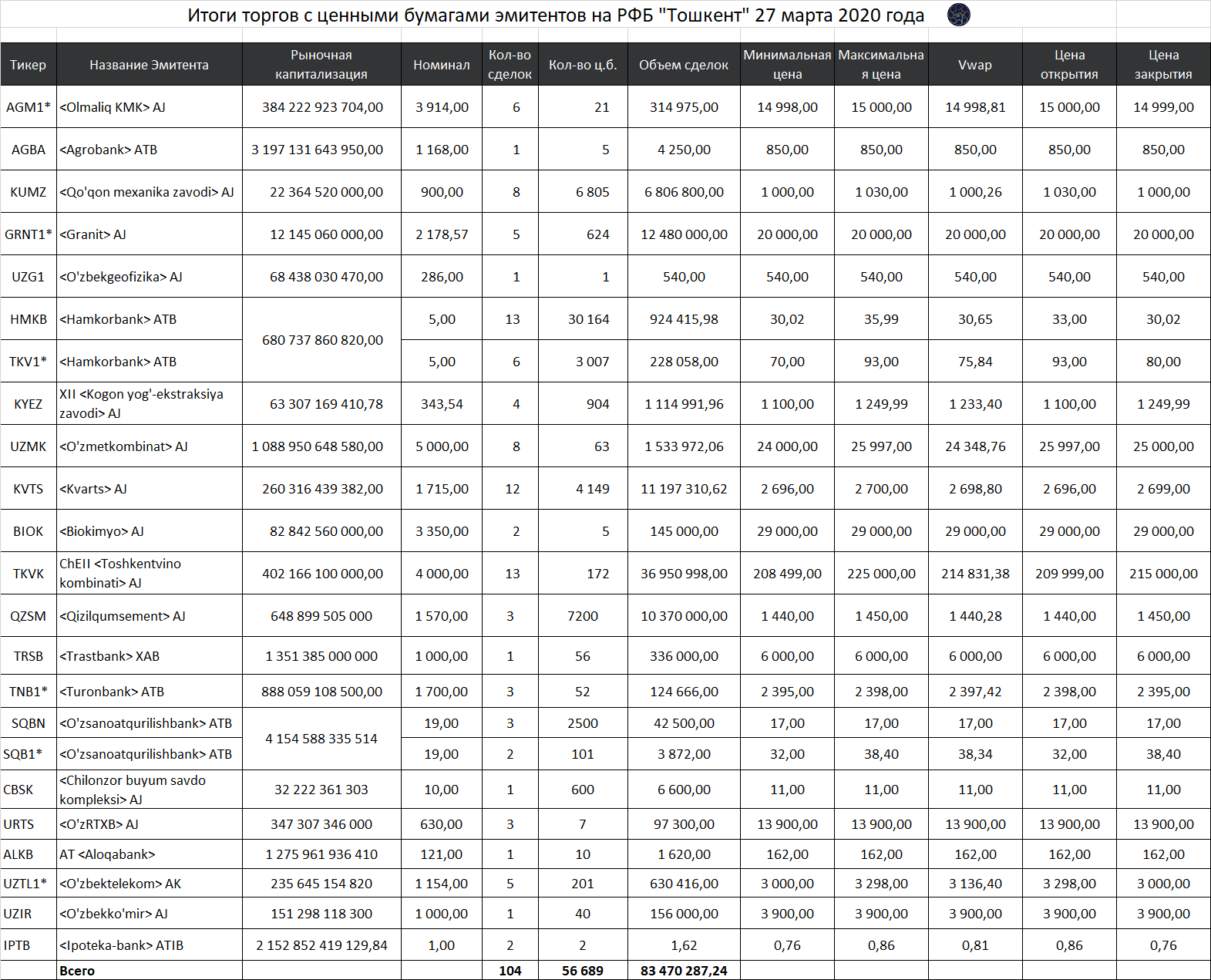This screenshot has width=1211, height=980.
Task: Select the 'Цена открытия' column header
Action: (1069, 65)
